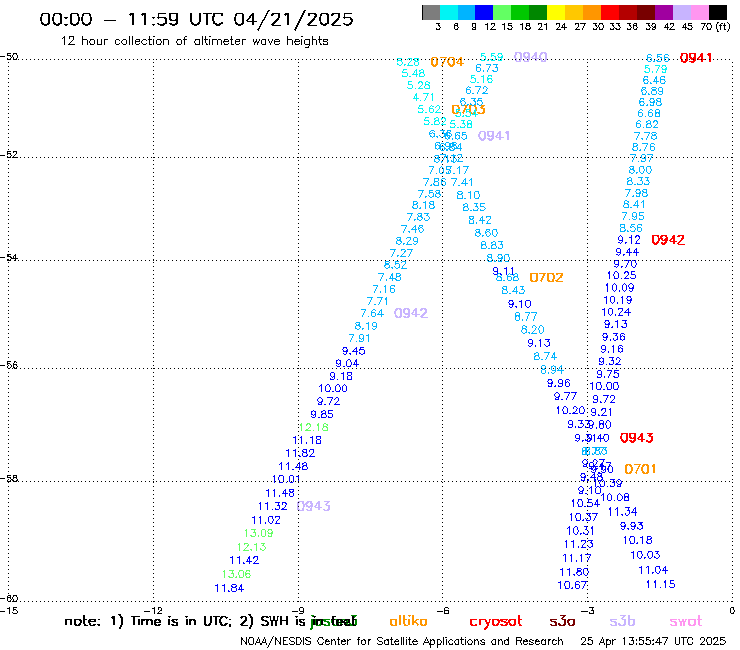Image resolution: width=740 pixels, height=650 pixels.
Task: Click the wave height value "6.56"
Action: [x=657, y=58]
